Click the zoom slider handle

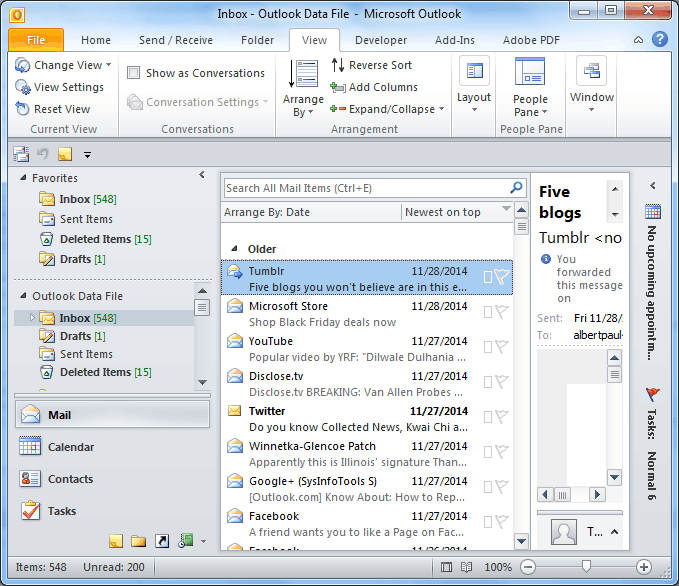[x=586, y=566]
